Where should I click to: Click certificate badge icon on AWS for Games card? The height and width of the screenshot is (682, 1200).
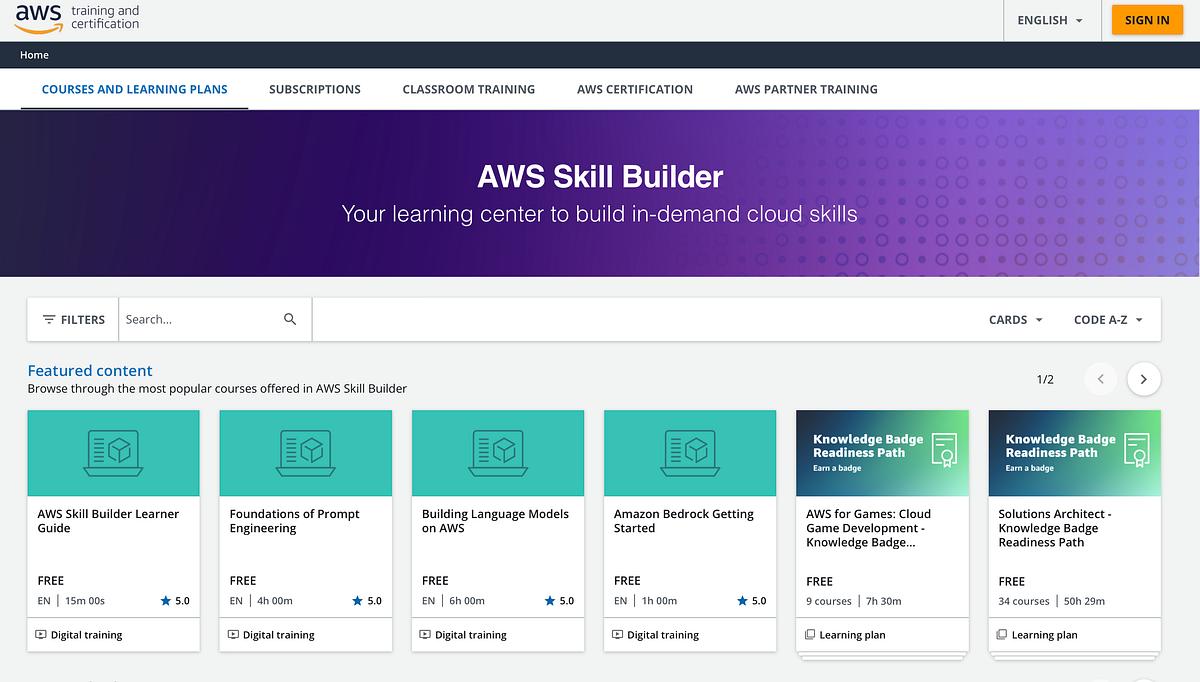click(944, 450)
